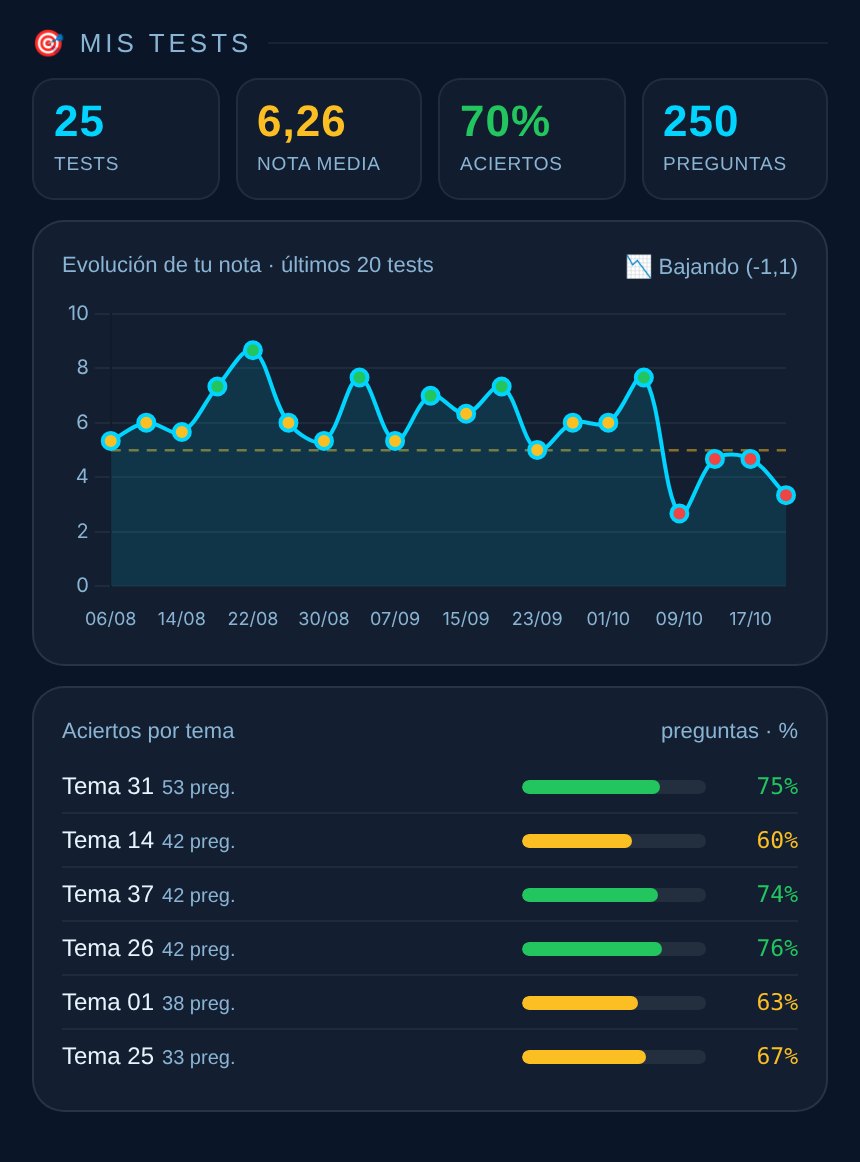860x1162 pixels.
Task: Click the downward trend chart icon
Action: click(638, 267)
